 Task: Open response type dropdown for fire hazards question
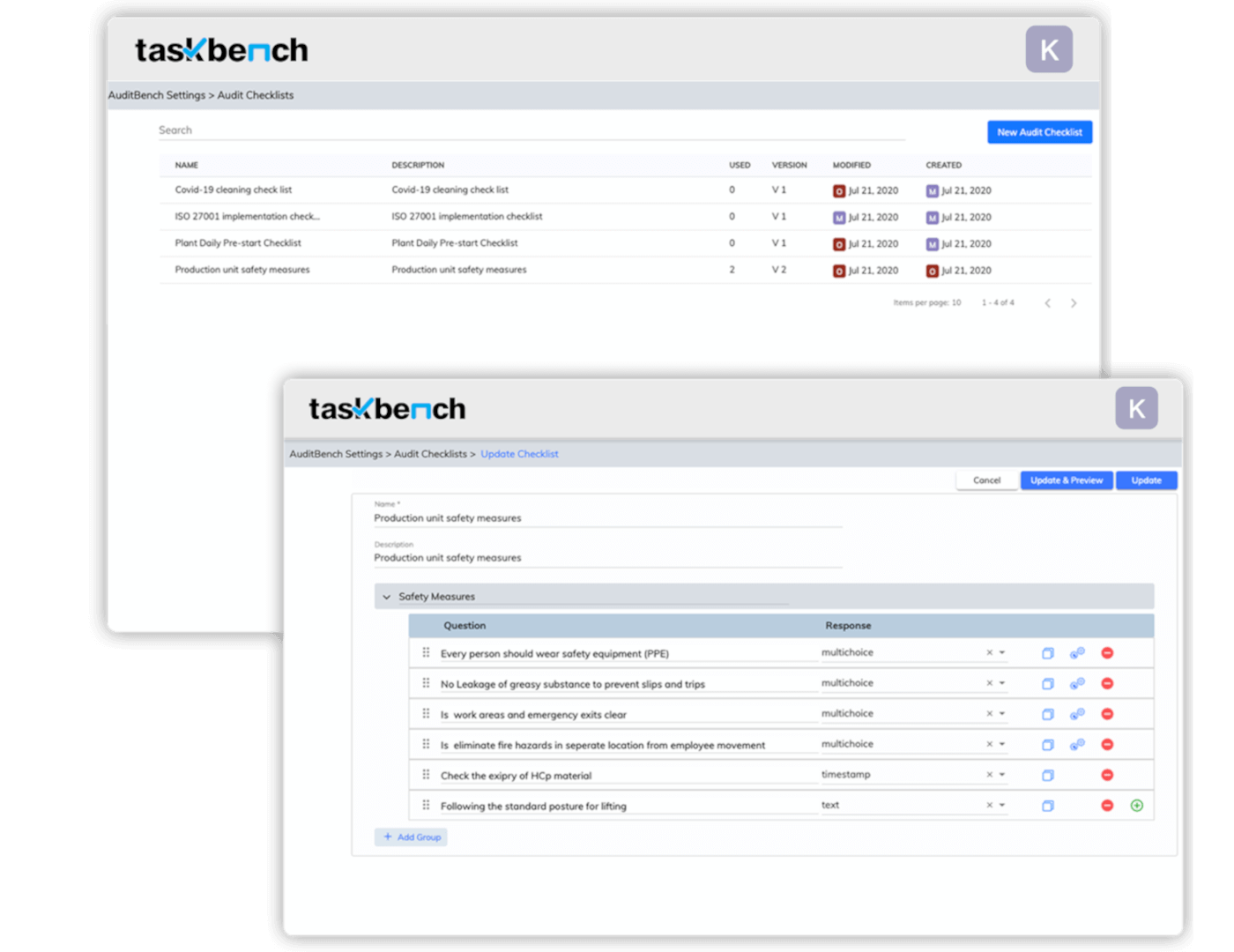(1000, 744)
